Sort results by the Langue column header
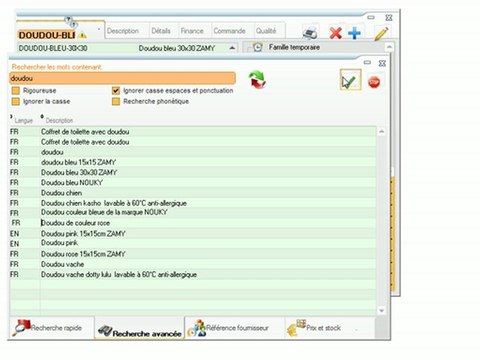The height and width of the screenshot is (360, 480). pyautogui.click(x=23, y=120)
